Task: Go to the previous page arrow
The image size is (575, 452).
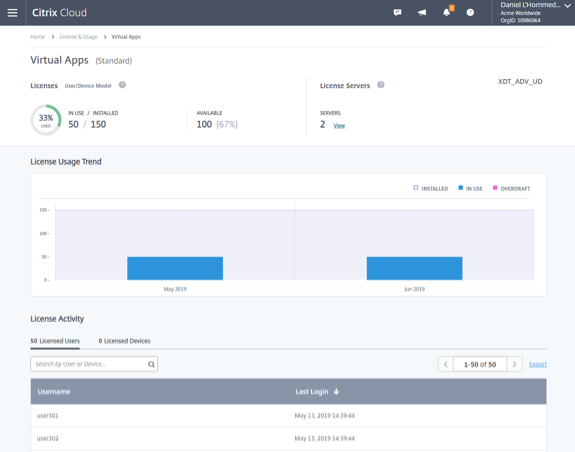Action: 446,364
